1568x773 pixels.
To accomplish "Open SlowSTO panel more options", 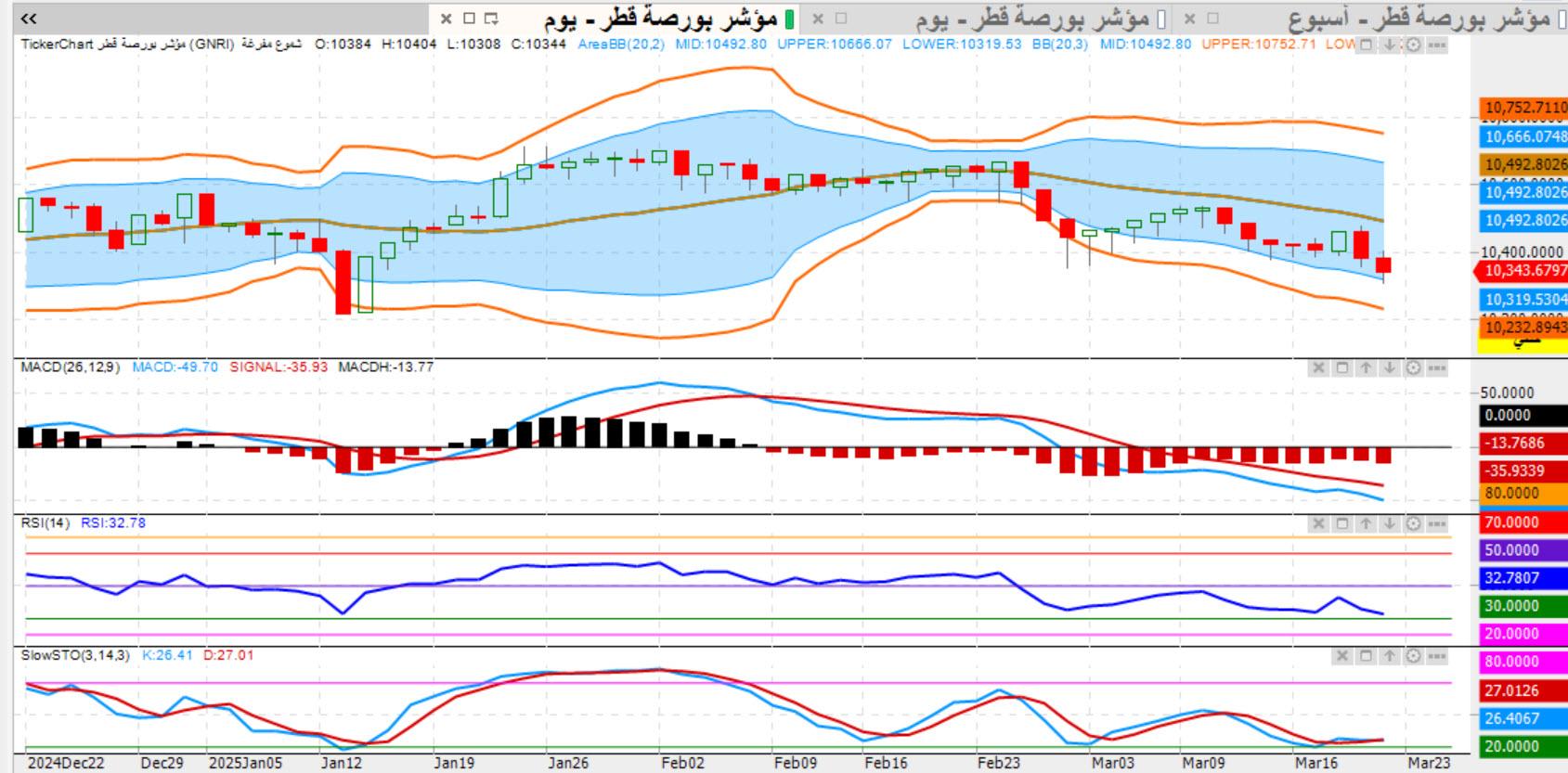I will [x=1437, y=656].
